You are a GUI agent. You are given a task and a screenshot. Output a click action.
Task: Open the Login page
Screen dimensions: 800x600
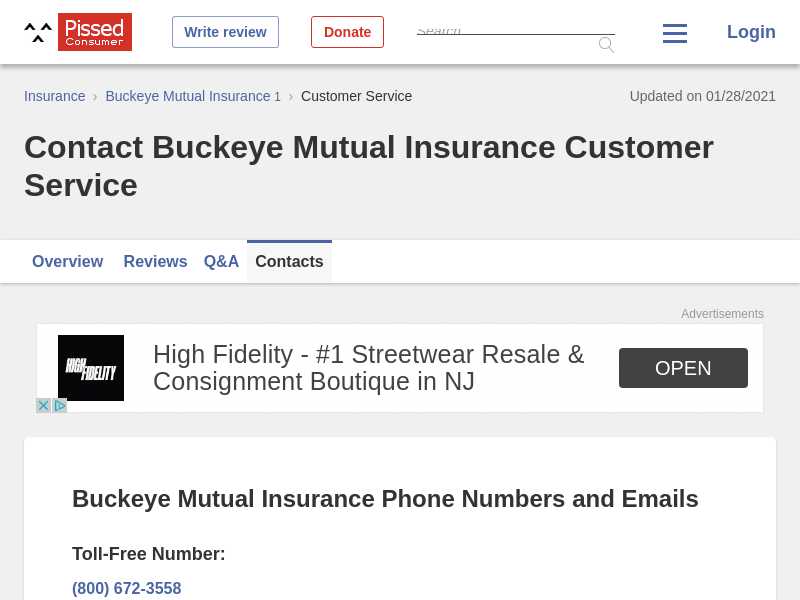[751, 32]
